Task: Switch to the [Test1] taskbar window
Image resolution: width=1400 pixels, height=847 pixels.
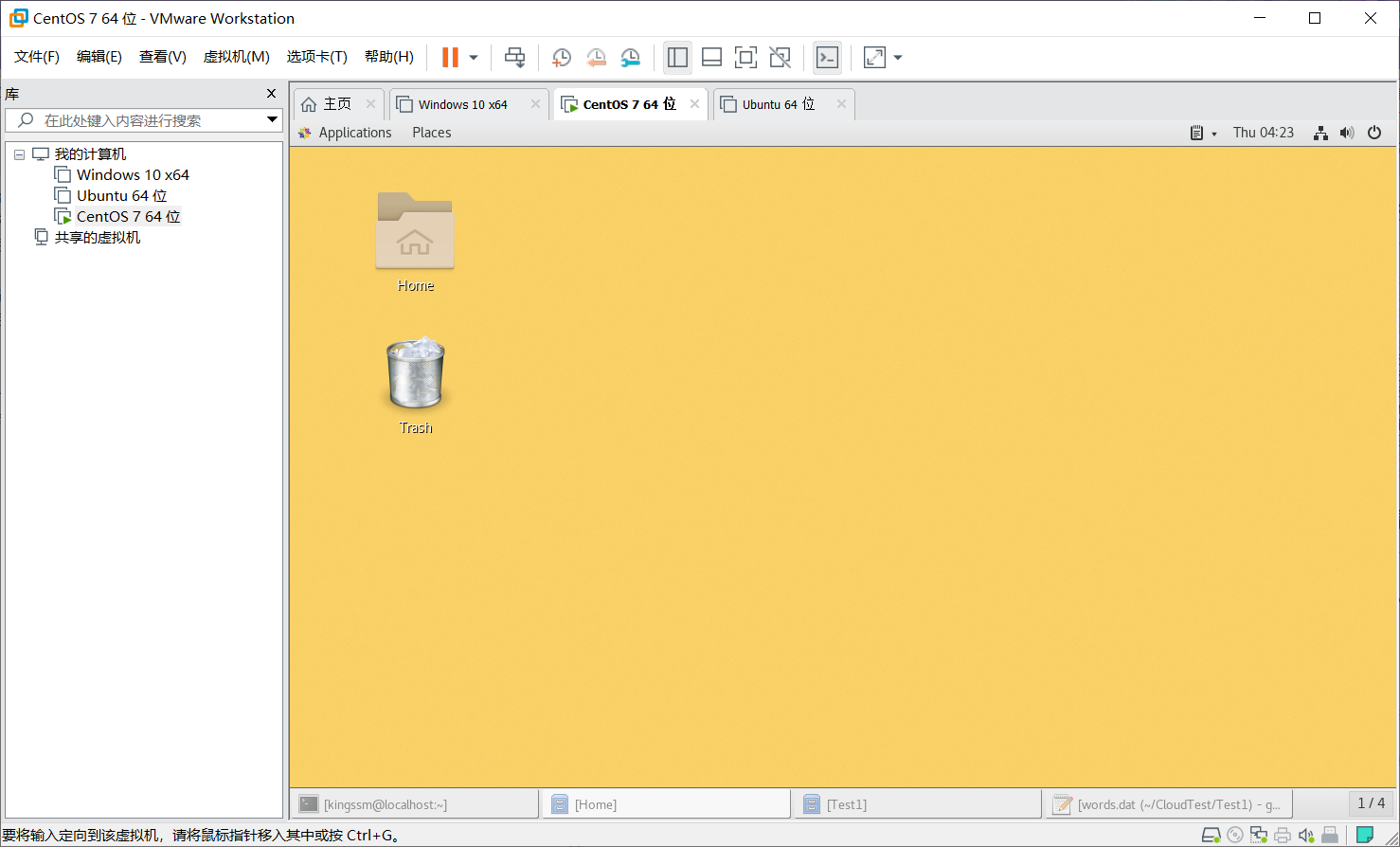Action: tap(917, 804)
